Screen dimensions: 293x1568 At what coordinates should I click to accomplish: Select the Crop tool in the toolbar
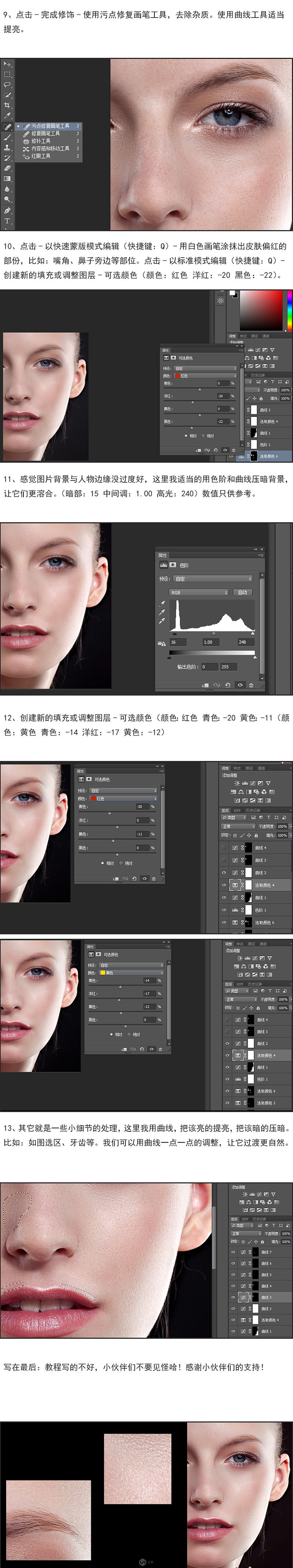pos(7,105)
